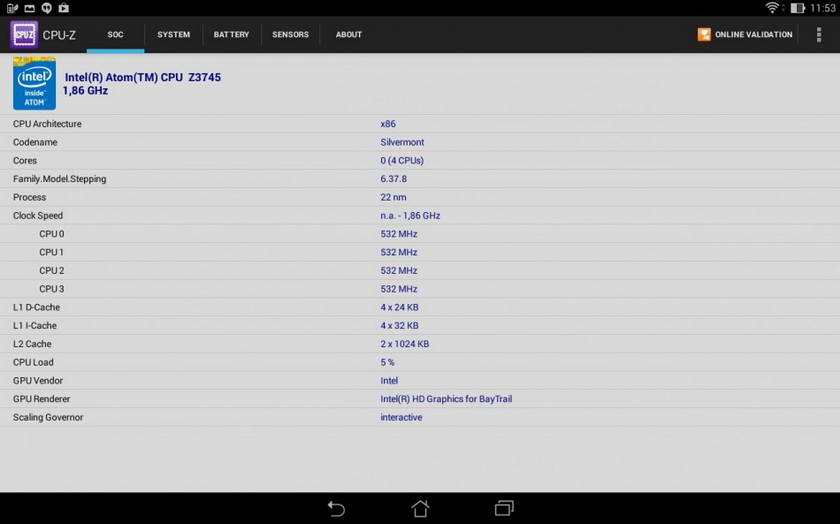Select the 4 x 32 KB value
Image resolution: width=840 pixels, height=524 pixels.
tap(399, 325)
